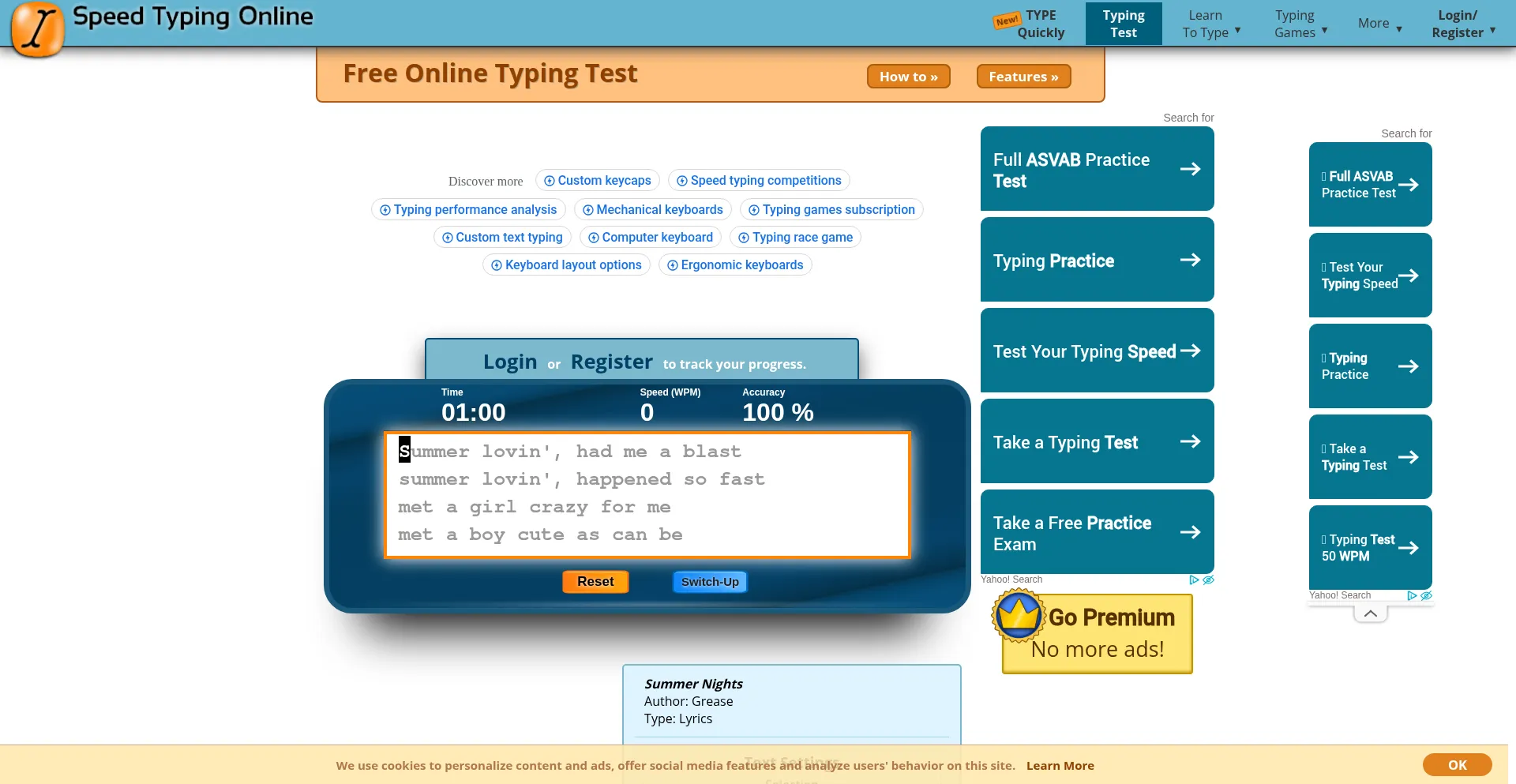The width and height of the screenshot is (1516, 784).
Task: Click the arrow on Full ASVAB Practice Test
Action: pyautogui.click(x=1190, y=169)
